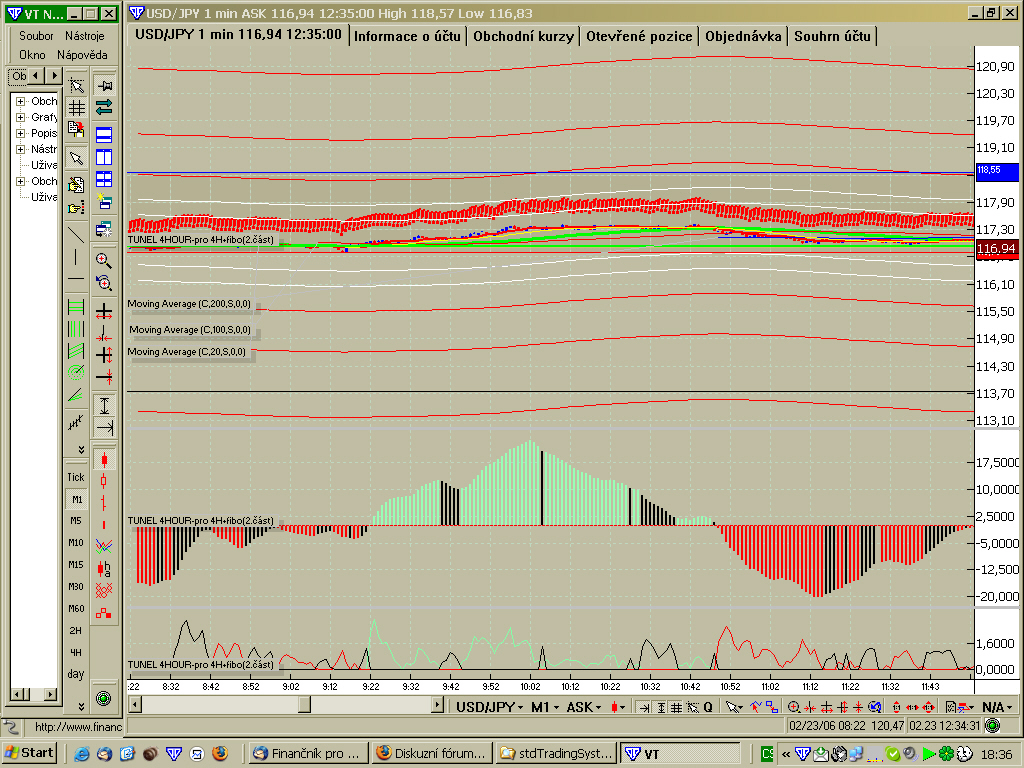The height and width of the screenshot is (768, 1024).
Task: Expand the Grafy tree node
Action: pos(20,118)
